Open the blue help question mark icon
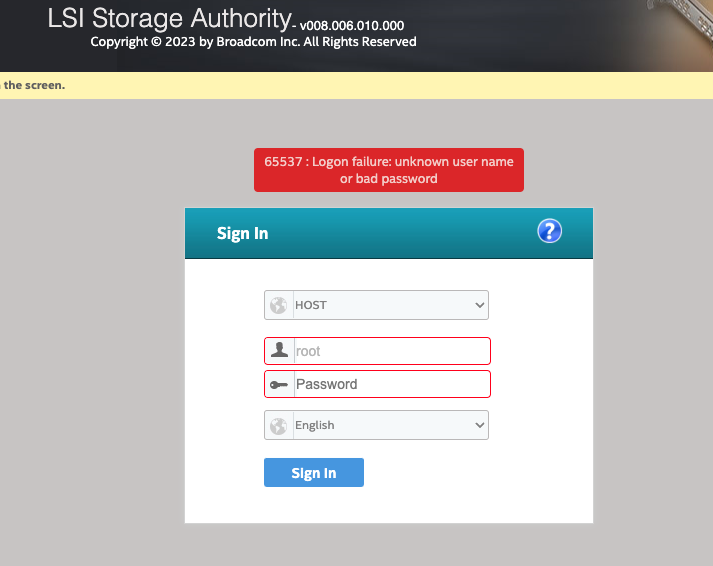This screenshot has height=566, width=713. point(549,232)
